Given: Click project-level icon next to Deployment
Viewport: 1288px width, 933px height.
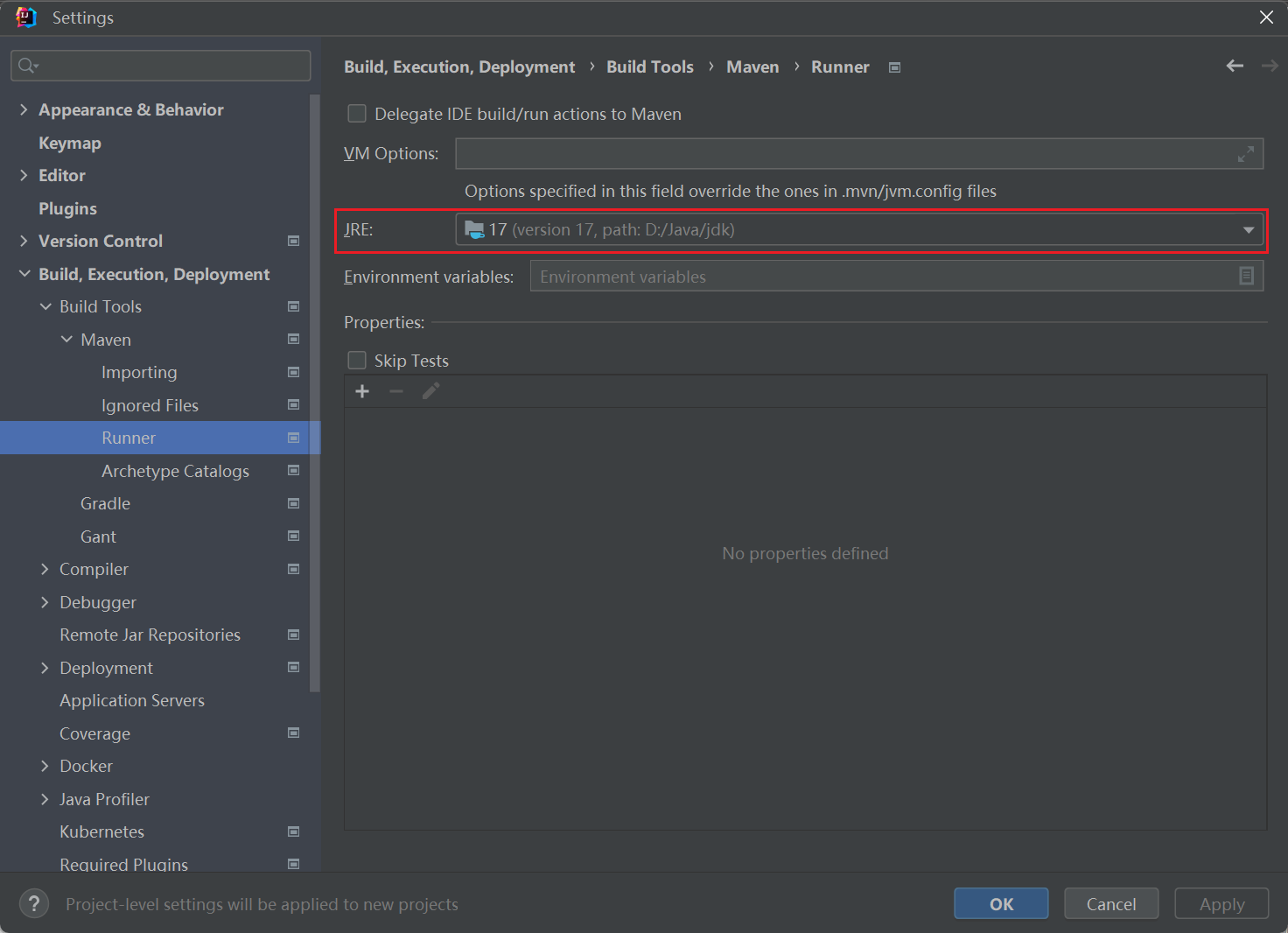Looking at the screenshot, I should click(294, 668).
